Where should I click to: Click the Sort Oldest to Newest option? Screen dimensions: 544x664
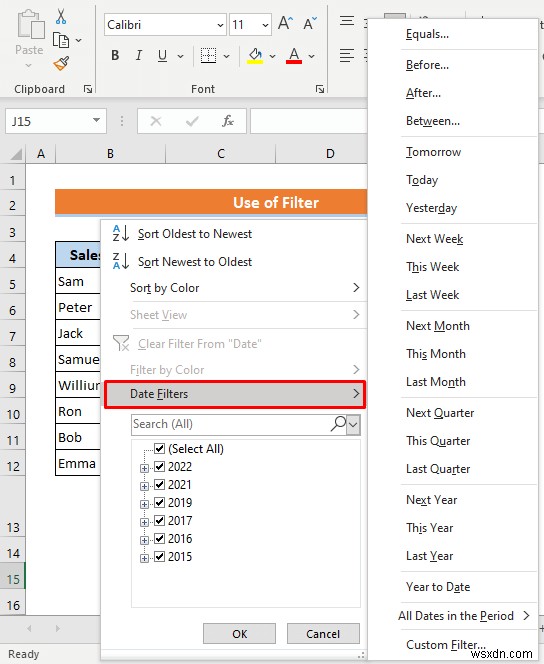click(195, 234)
